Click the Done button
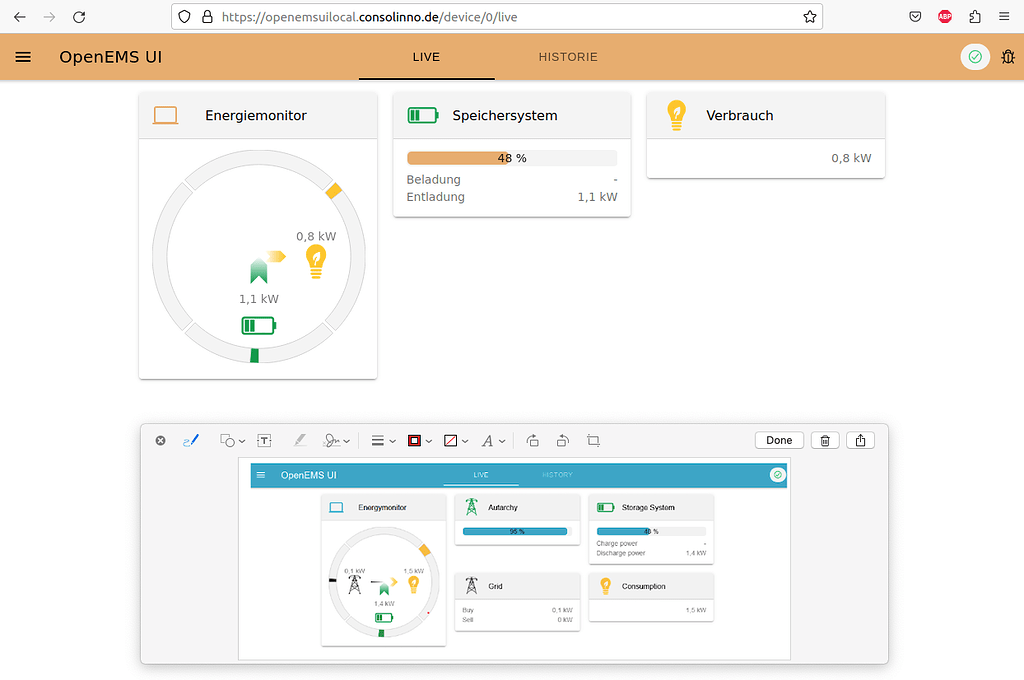 click(779, 440)
